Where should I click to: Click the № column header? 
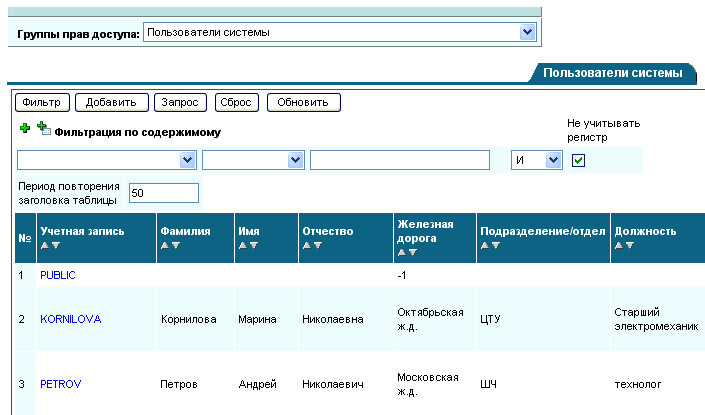[x=25, y=238]
